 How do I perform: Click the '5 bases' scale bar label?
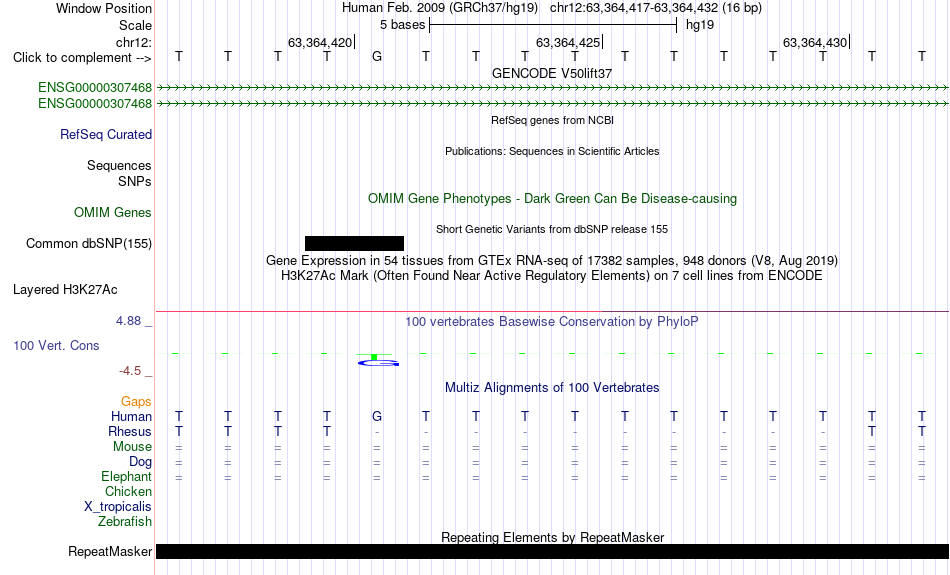pos(403,25)
